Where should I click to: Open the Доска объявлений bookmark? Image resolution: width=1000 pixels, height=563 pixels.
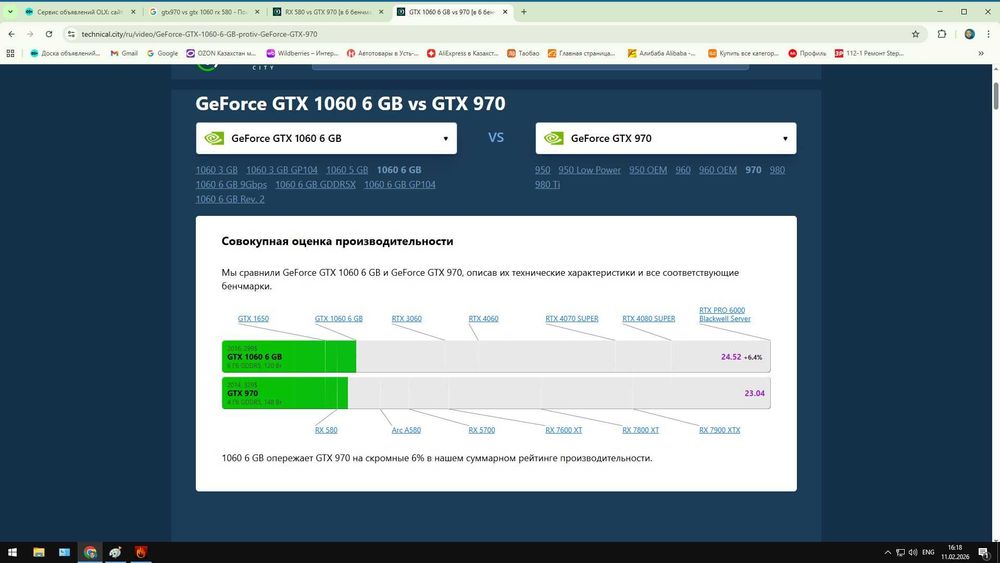tap(64, 54)
